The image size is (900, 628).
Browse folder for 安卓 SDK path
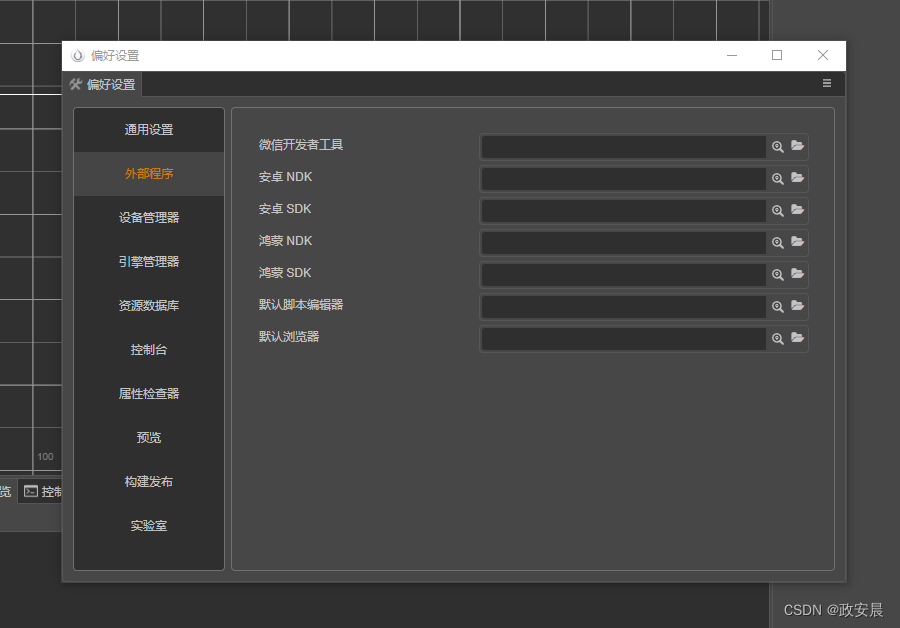(797, 210)
